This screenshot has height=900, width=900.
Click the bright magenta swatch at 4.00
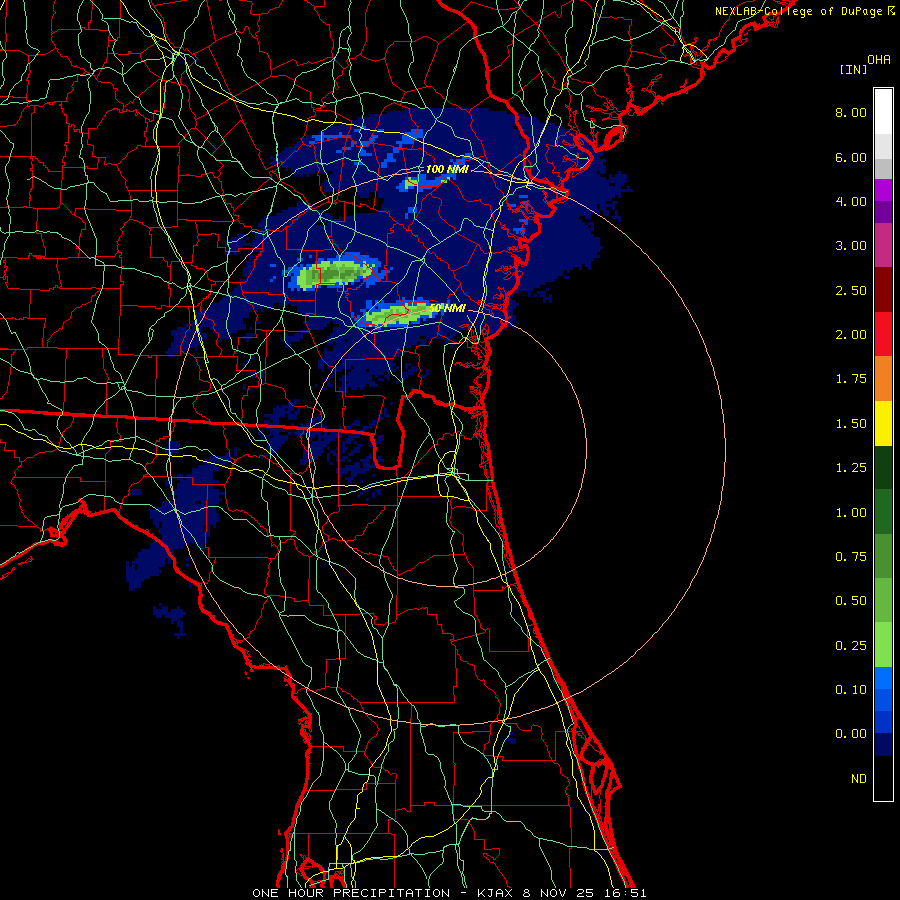[883, 190]
